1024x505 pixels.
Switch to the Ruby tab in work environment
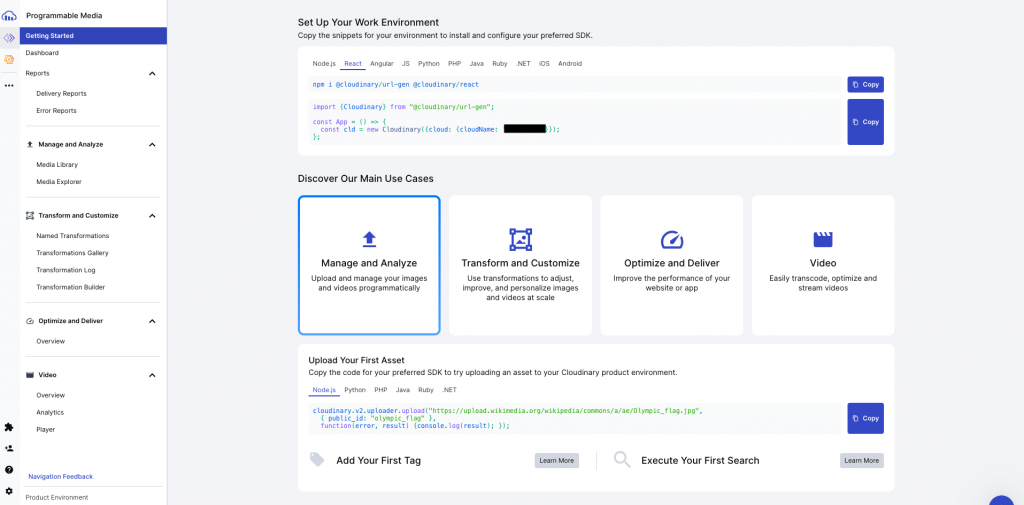point(500,63)
